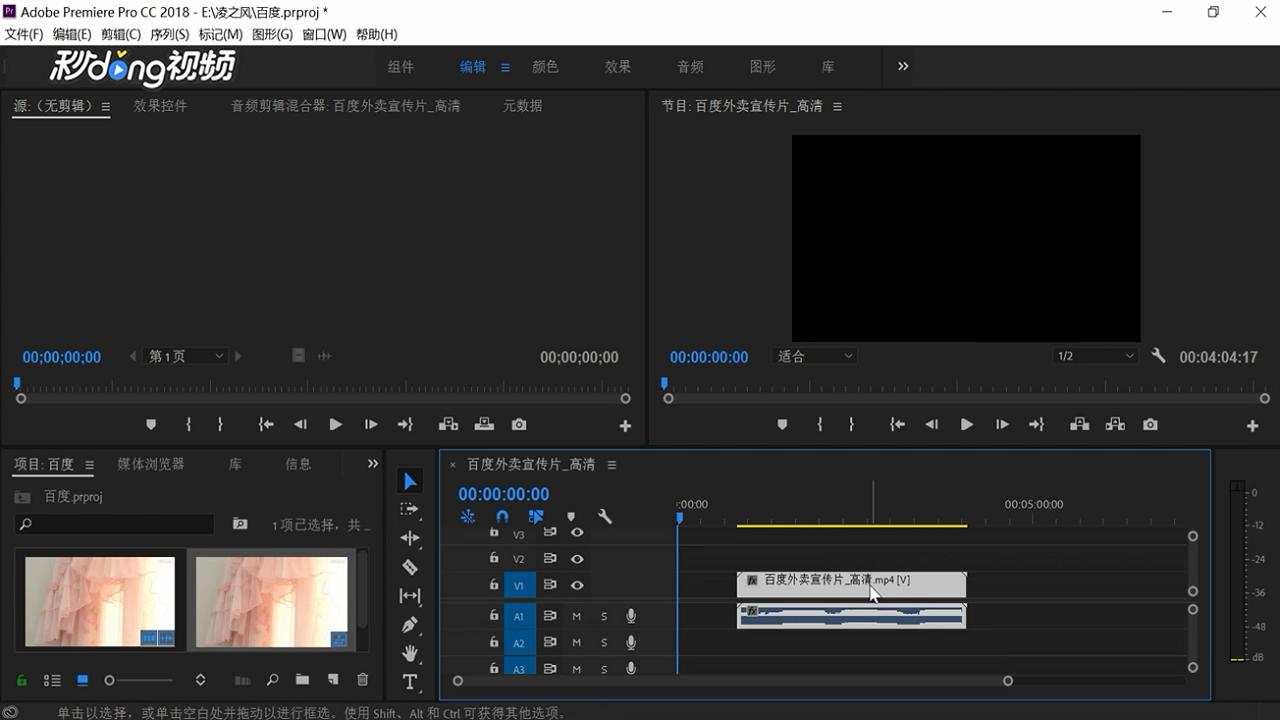This screenshot has width=1280, height=720.
Task: Expand the workspace overflow chevrons
Action: (903, 66)
